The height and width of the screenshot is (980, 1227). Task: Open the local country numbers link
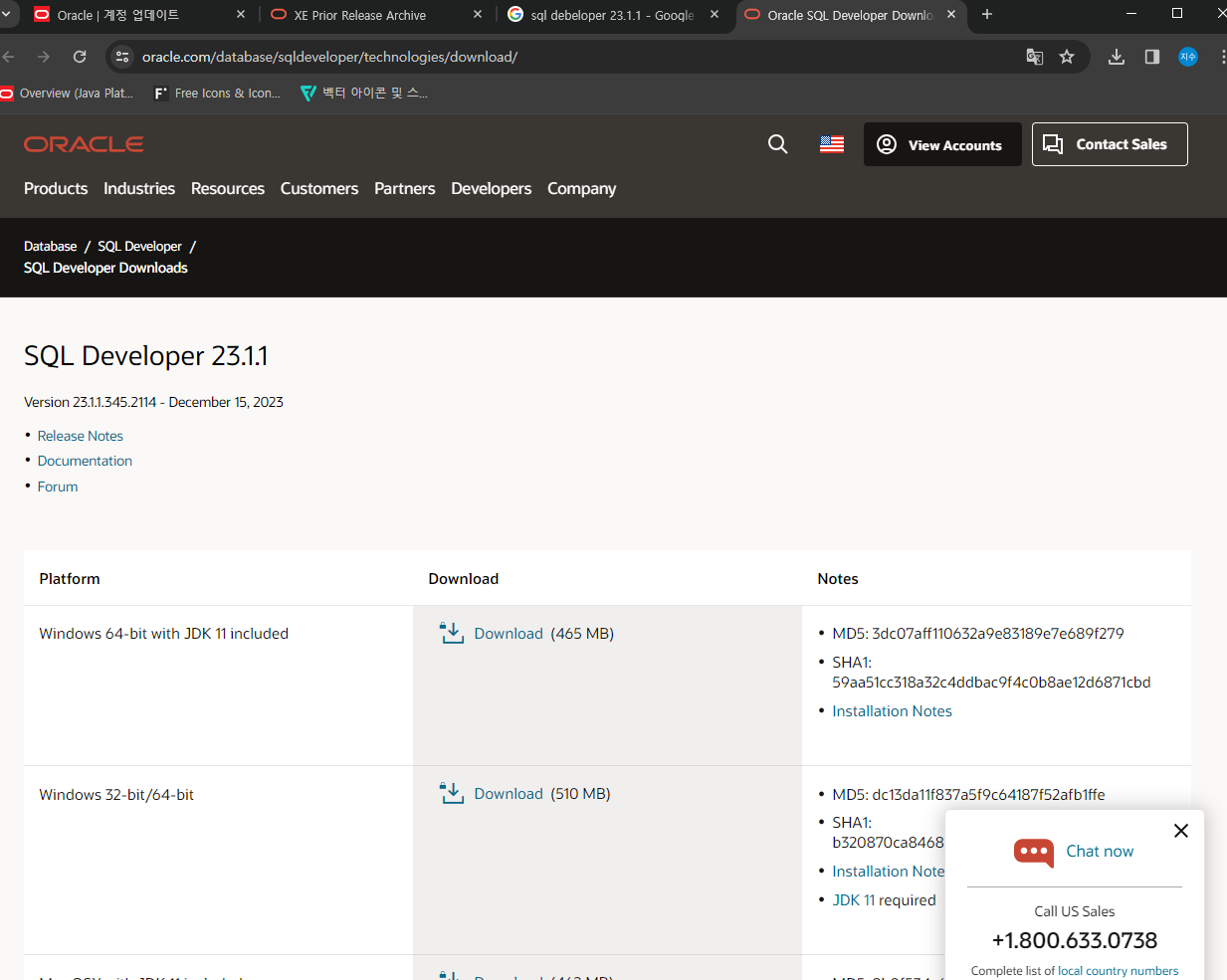1118,971
